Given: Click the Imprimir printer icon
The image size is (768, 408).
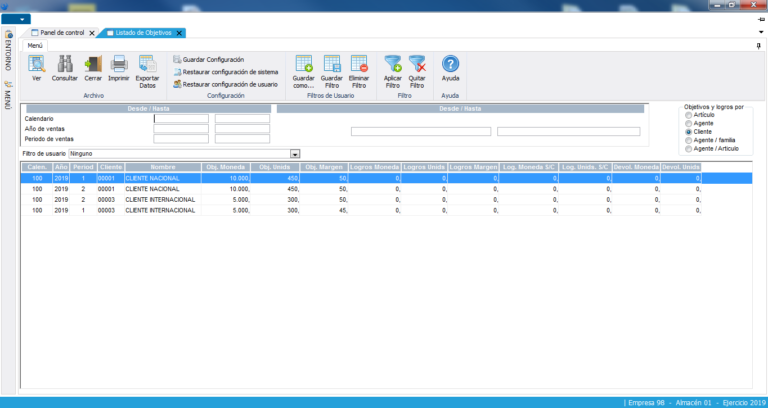Looking at the screenshot, I should pos(119,65).
